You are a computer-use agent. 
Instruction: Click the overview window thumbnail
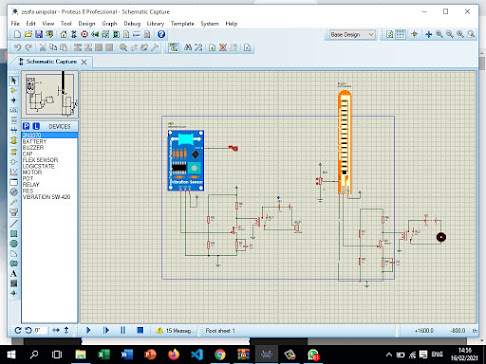50,94
